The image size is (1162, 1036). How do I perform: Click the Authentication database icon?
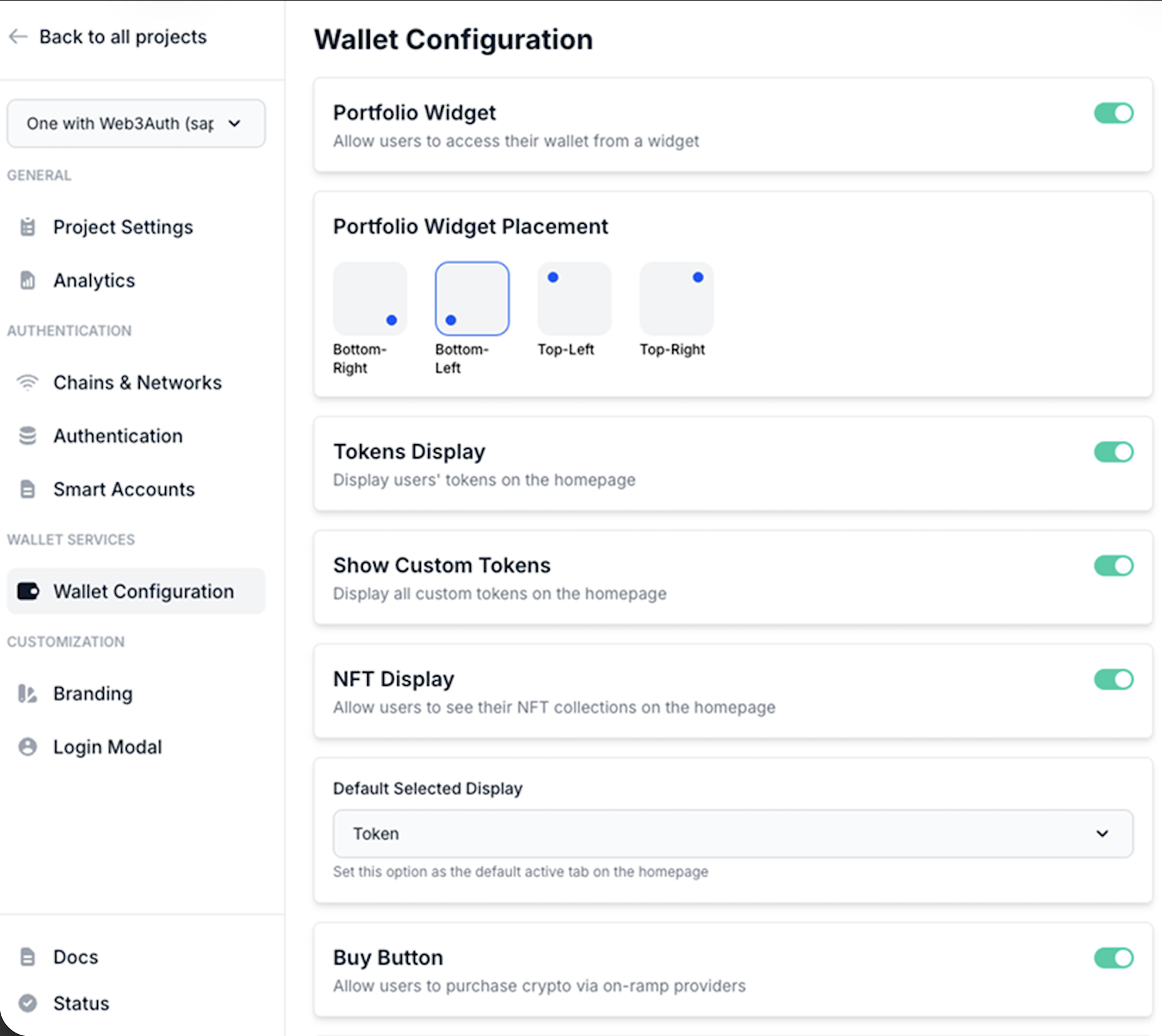click(27, 436)
